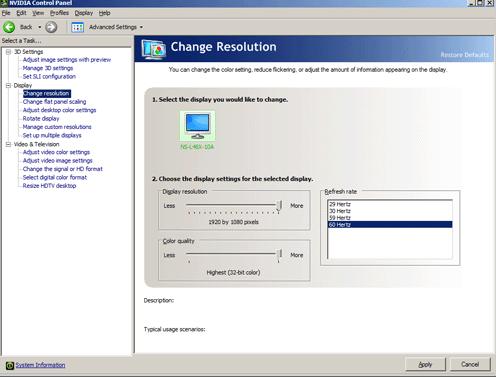The image size is (496, 377).
Task: Open Change flat panel scaling
Action: click(54, 102)
